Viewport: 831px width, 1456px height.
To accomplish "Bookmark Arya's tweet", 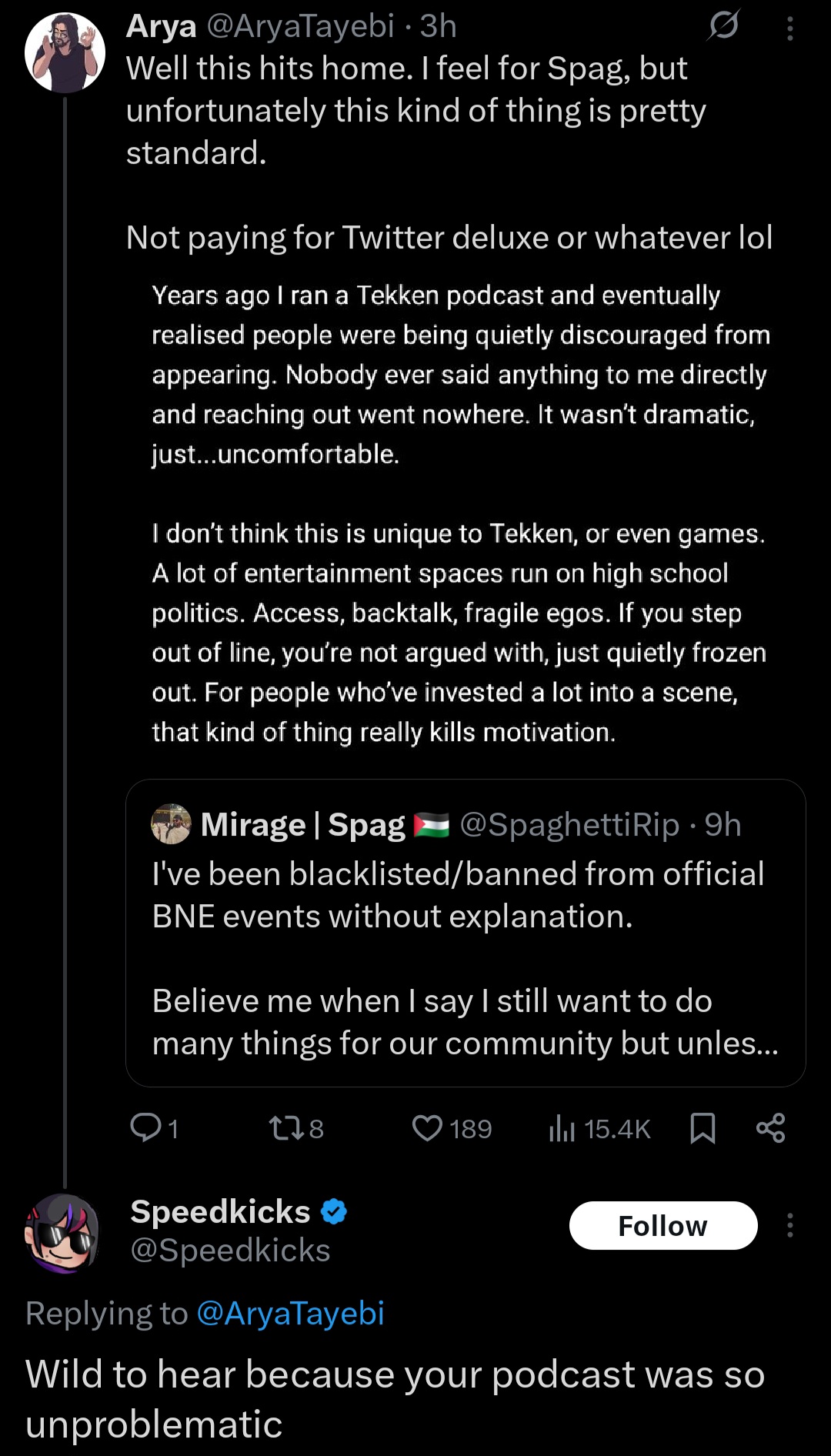I will (703, 1128).
